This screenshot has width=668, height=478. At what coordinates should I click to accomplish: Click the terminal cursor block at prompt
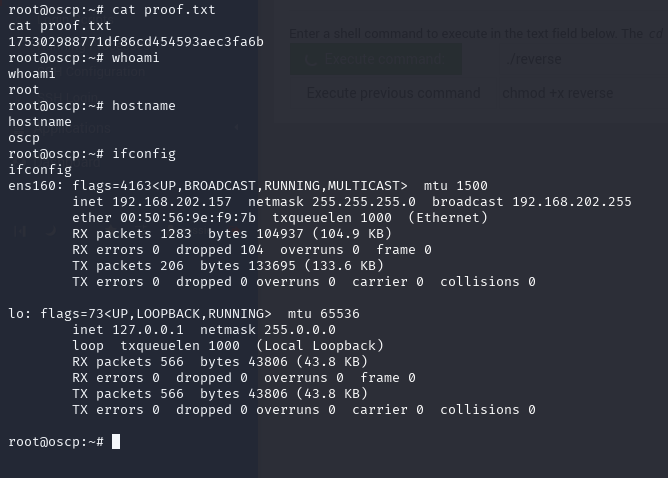(116, 442)
